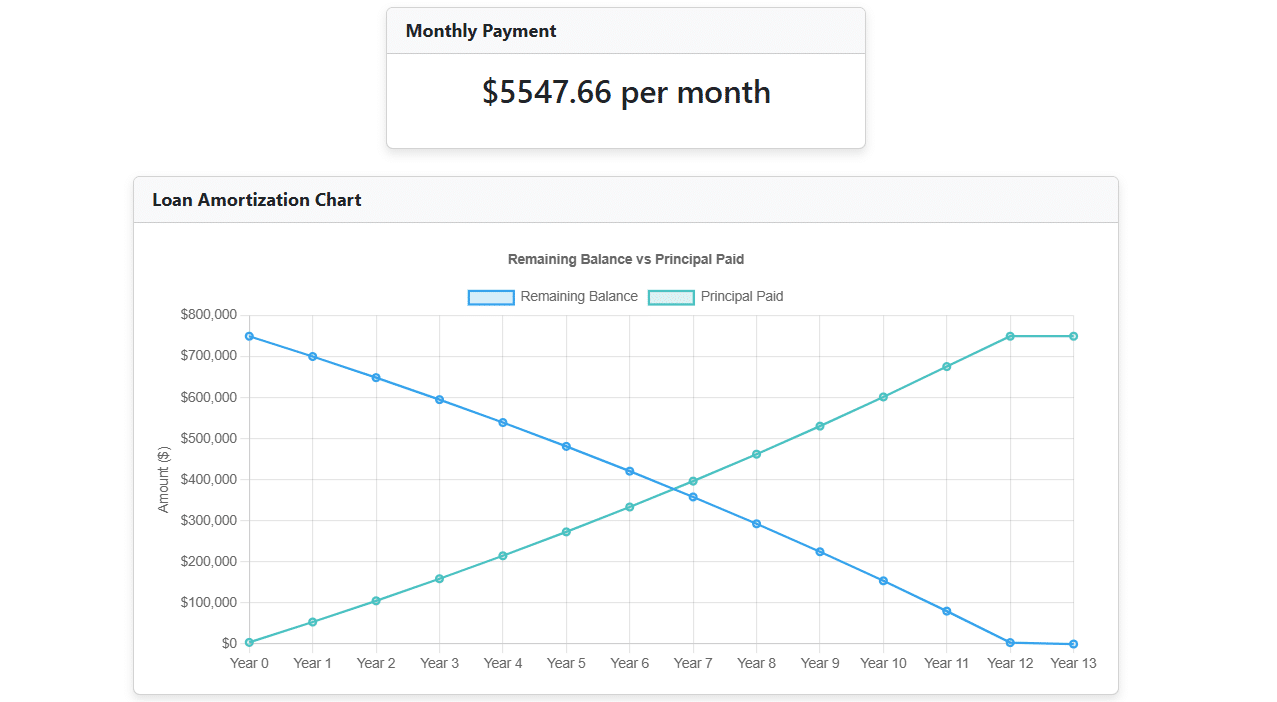
Task: Select Remaining Balance point at Year 13
Action: pyautogui.click(x=1073, y=644)
